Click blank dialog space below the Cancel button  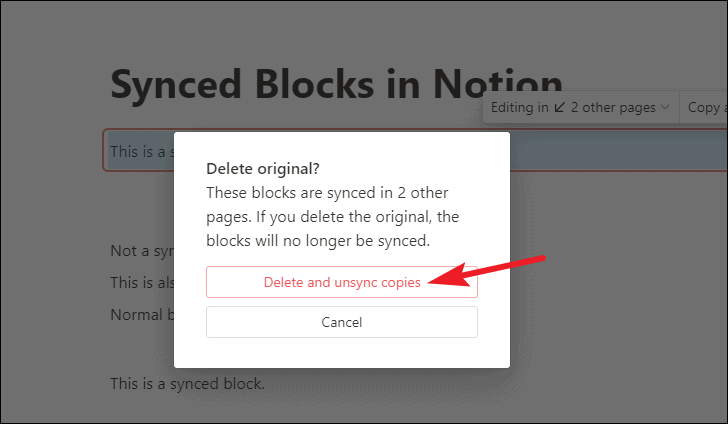(342, 353)
